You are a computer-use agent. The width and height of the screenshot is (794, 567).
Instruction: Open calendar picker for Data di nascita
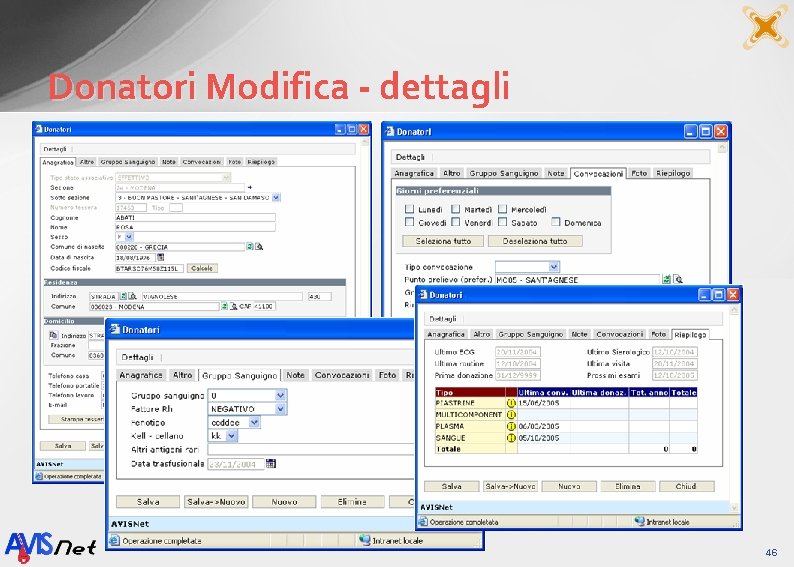pos(161,257)
